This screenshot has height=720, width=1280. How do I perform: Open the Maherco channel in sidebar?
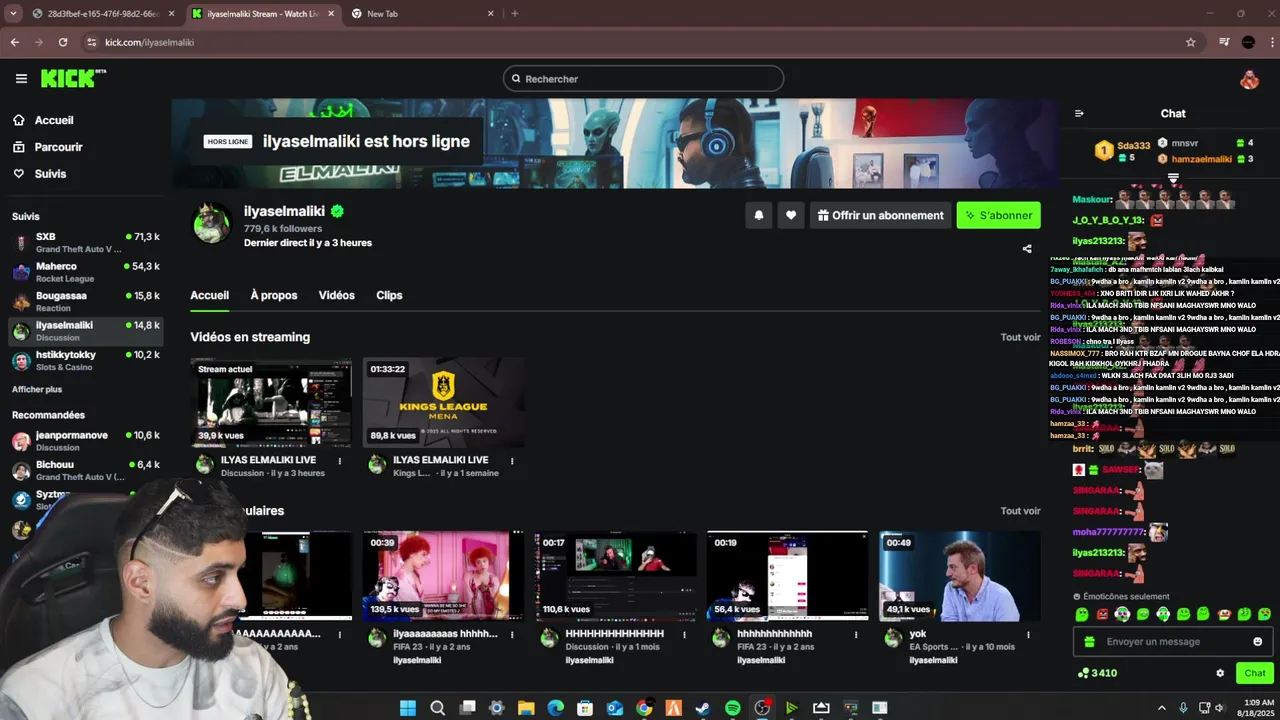point(85,272)
